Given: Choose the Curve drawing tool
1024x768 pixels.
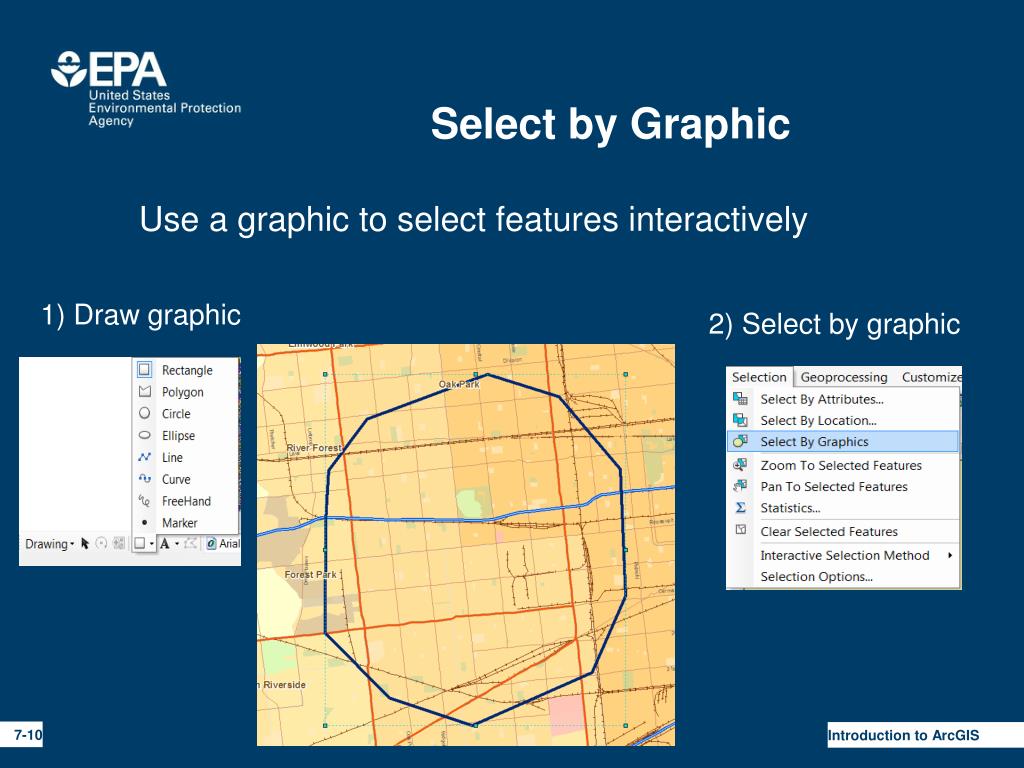Looking at the screenshot, I should click(185, 479).
